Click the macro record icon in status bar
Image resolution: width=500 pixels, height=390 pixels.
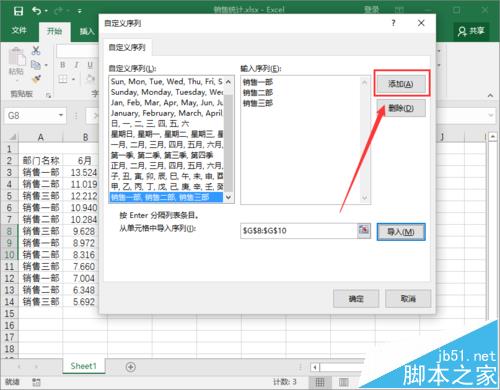36,382
